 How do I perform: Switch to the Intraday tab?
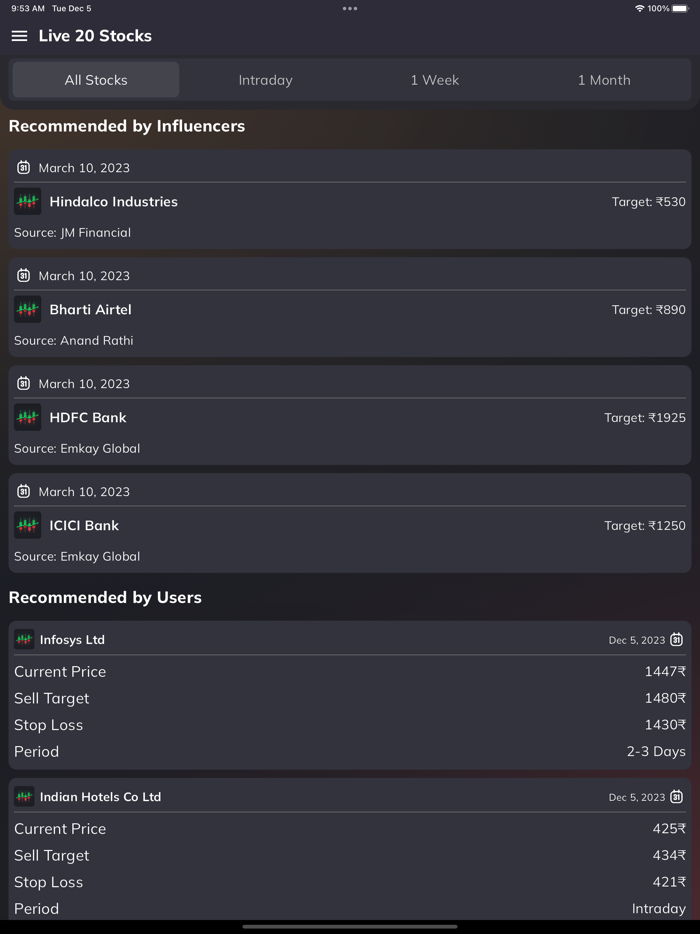[265, 80]
